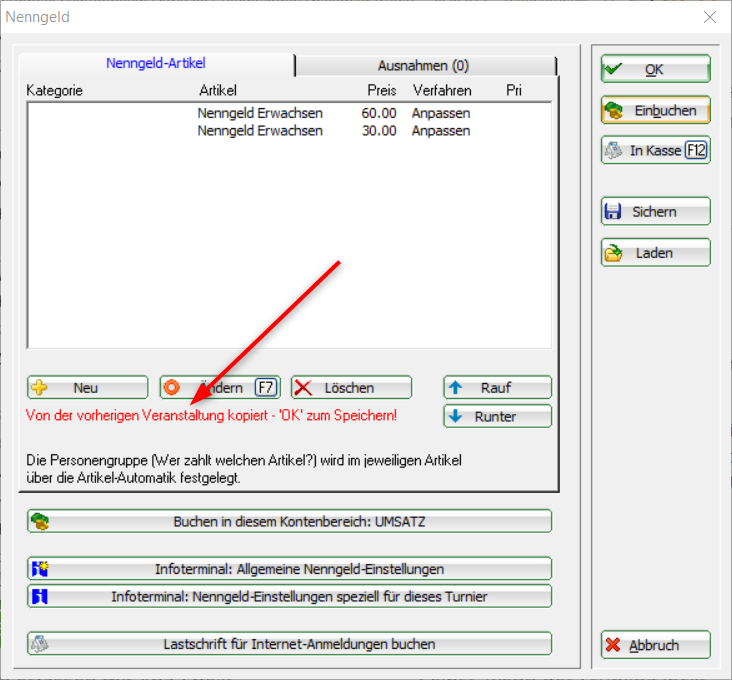Click the Preis column header
732x680 pixels.
tap(382, 90)
